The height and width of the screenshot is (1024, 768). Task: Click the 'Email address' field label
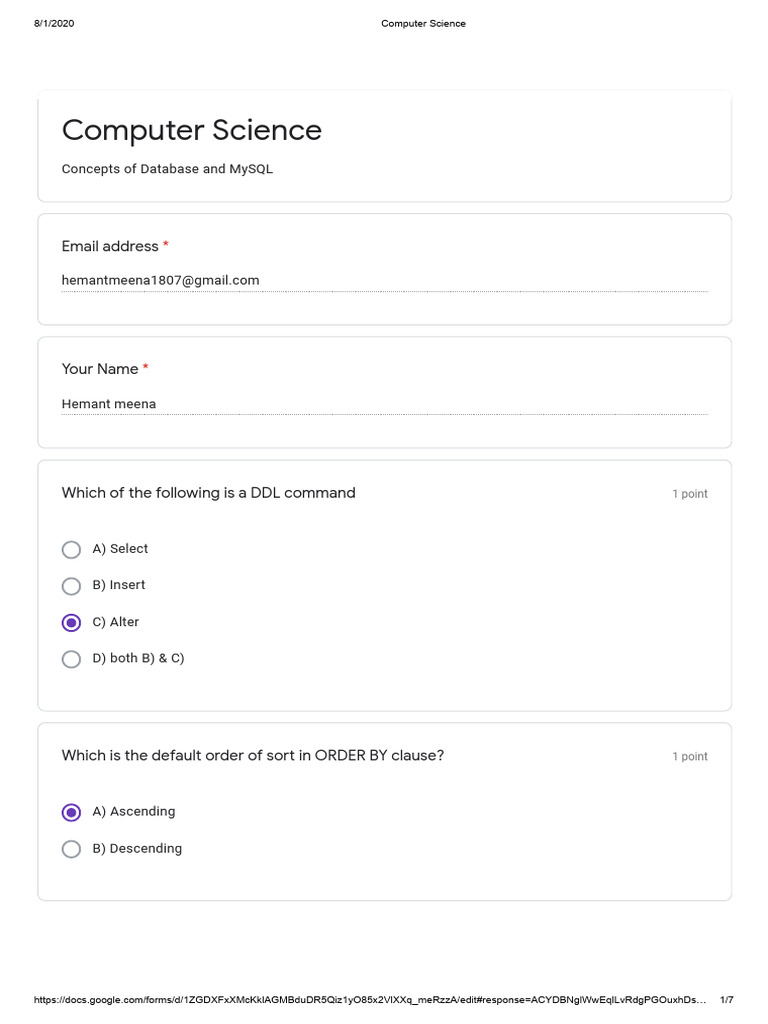(110, 246)
